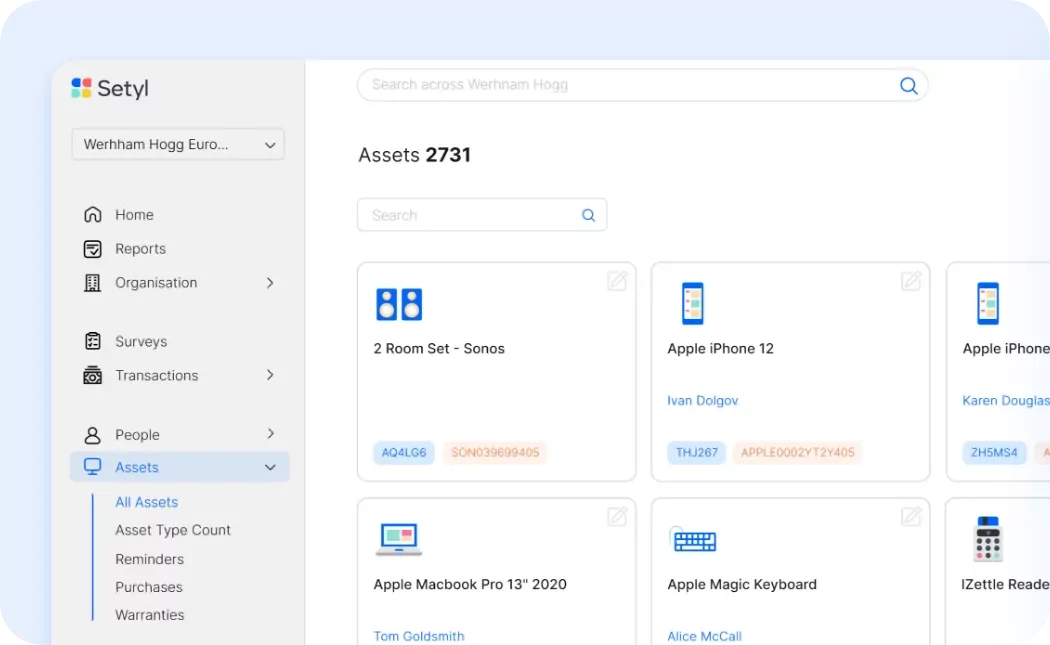This screenshot has height=645, width=1050.
Task: Click the Surveys clipboard icon
Action: coord(92,341)
